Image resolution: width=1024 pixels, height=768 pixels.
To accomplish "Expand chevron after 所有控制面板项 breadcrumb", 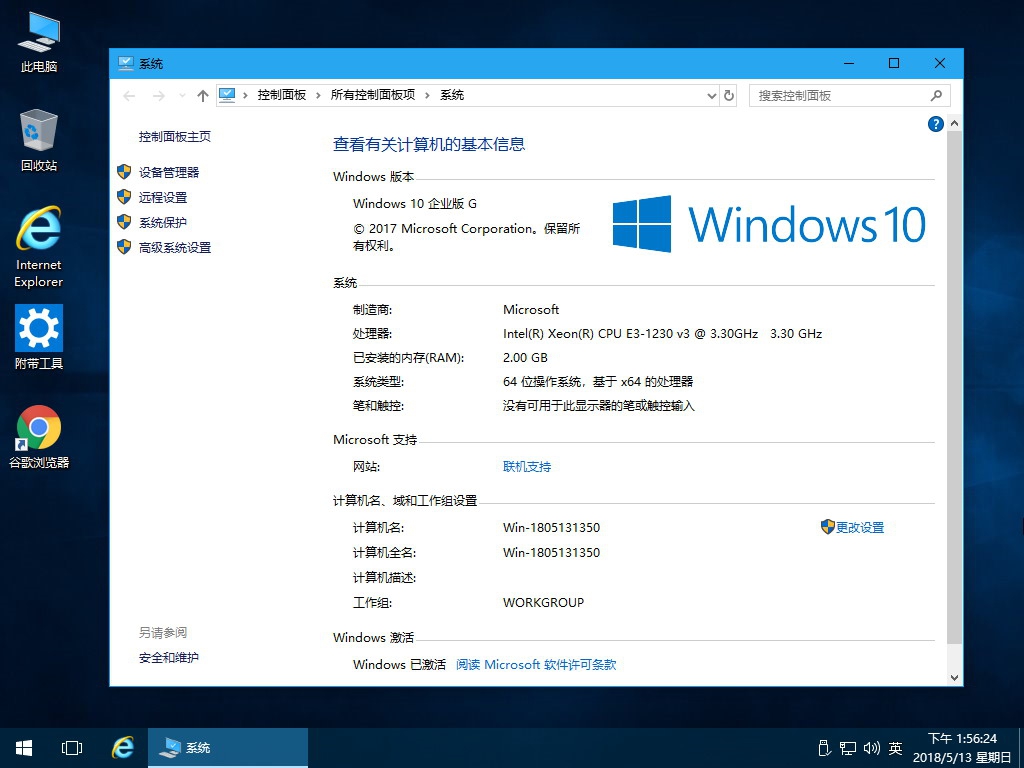I will (427, 95).
